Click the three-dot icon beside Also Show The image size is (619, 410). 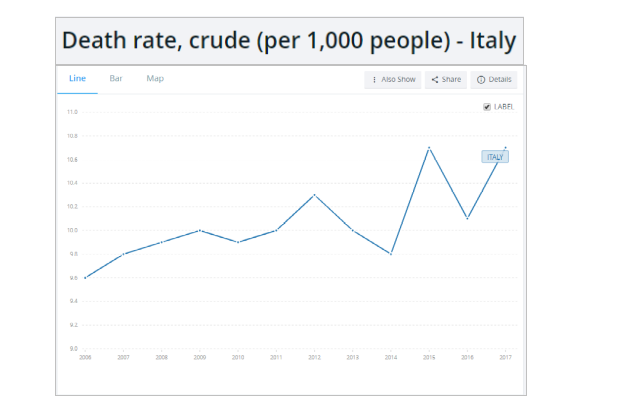click(x=374, y=79)
